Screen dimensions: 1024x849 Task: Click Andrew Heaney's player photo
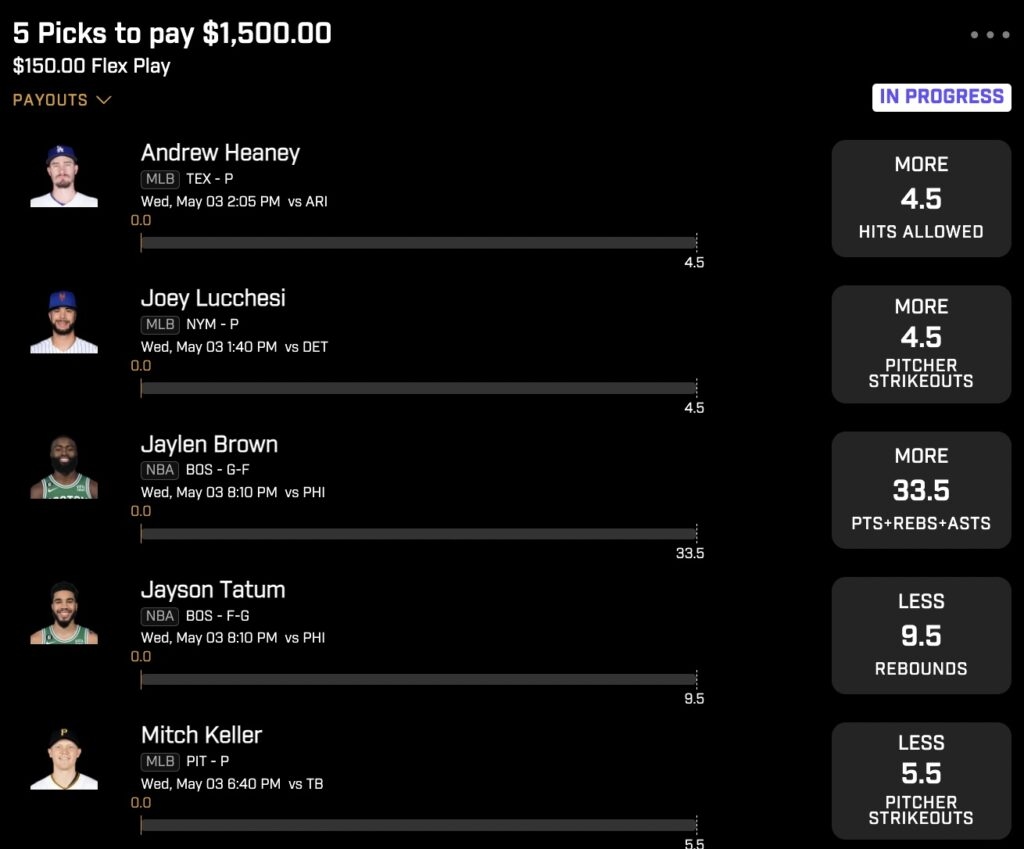63,177
